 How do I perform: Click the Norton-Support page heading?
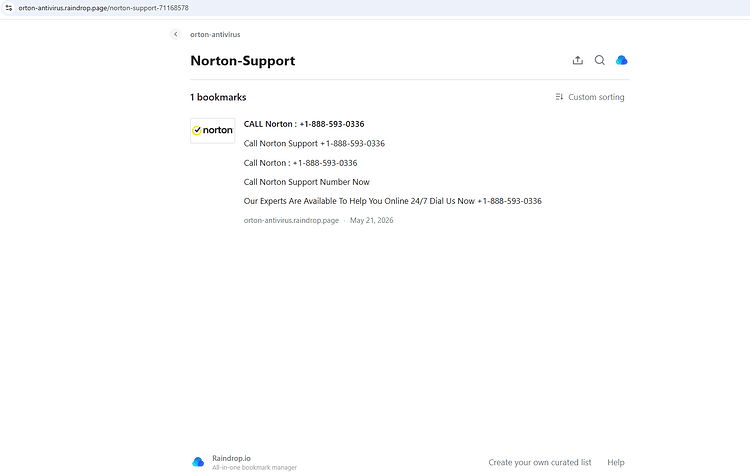243,61
